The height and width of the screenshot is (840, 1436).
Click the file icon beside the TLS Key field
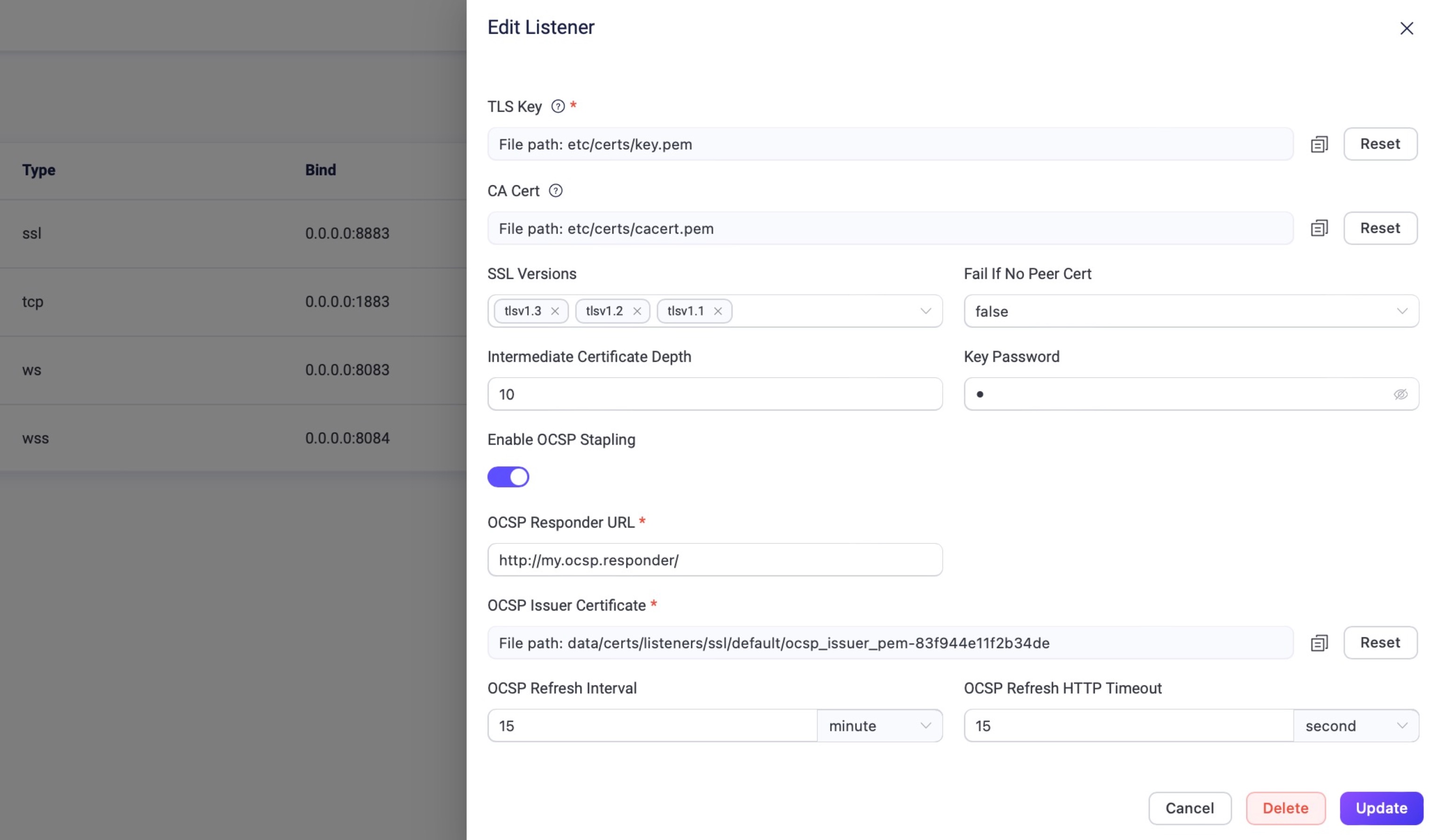[x=1319, y=144]
